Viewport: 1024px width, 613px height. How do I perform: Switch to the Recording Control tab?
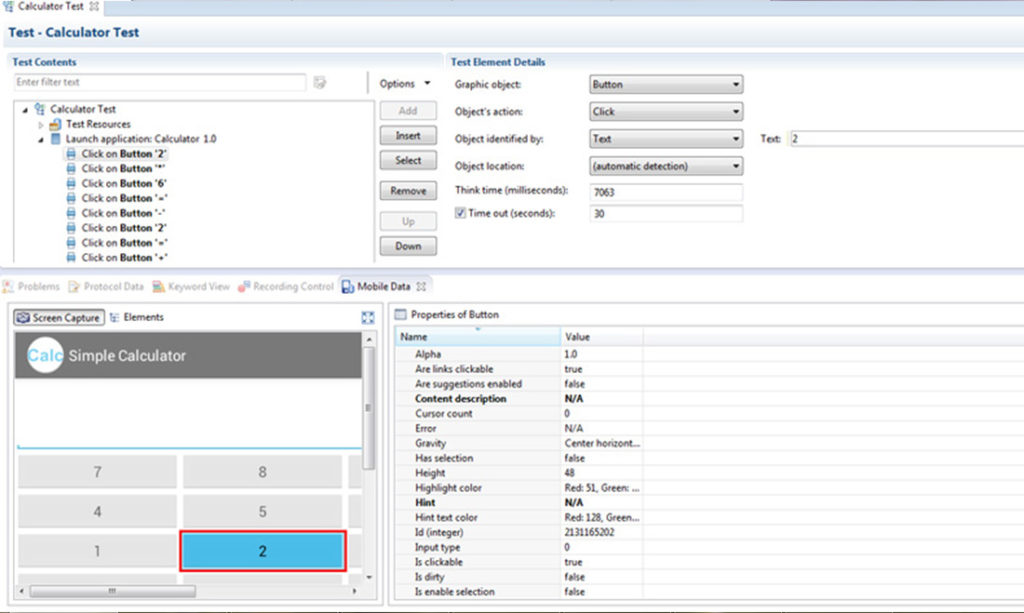pos(285,287)
